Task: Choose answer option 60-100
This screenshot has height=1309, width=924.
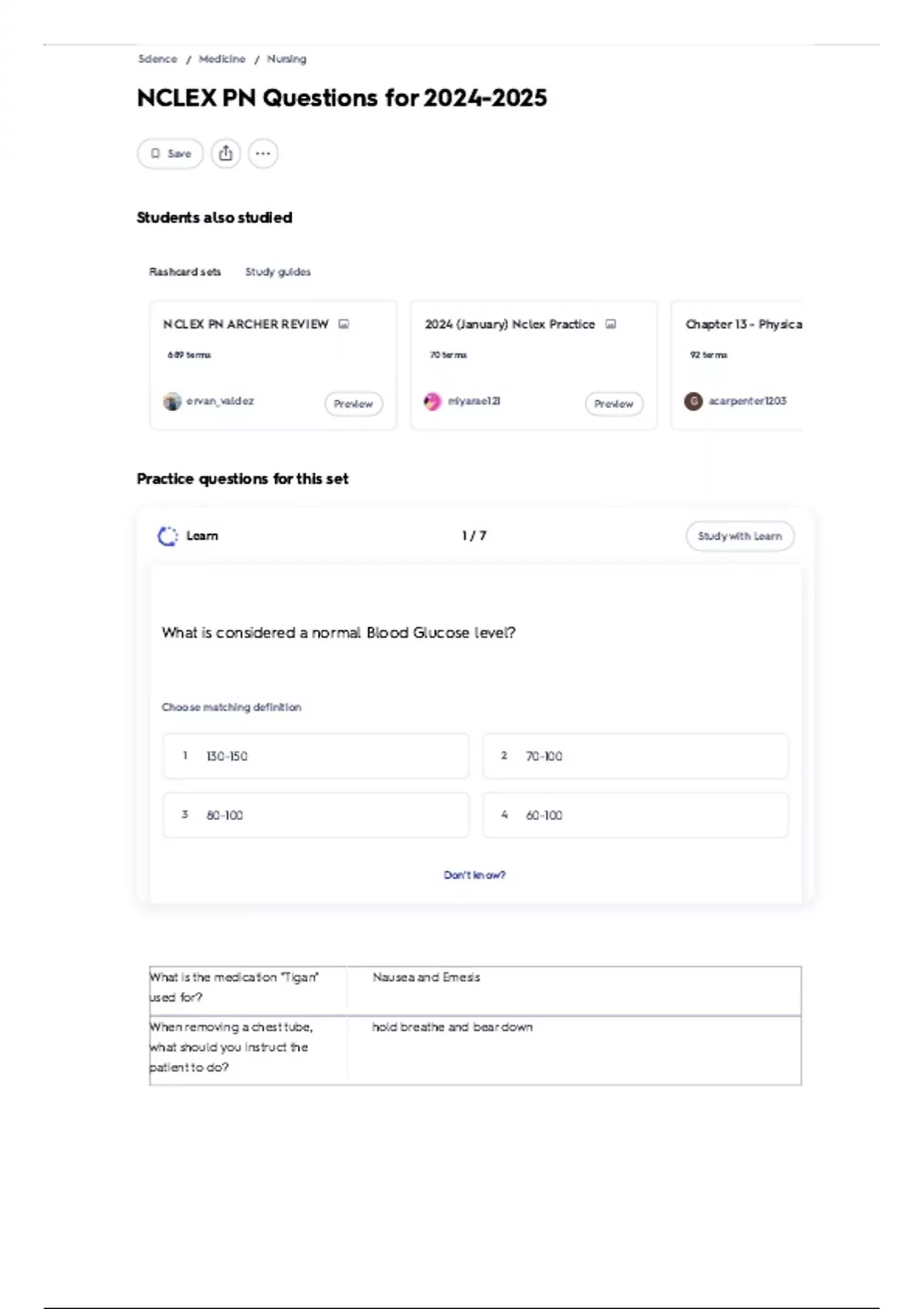Action: tap(635, 815)
